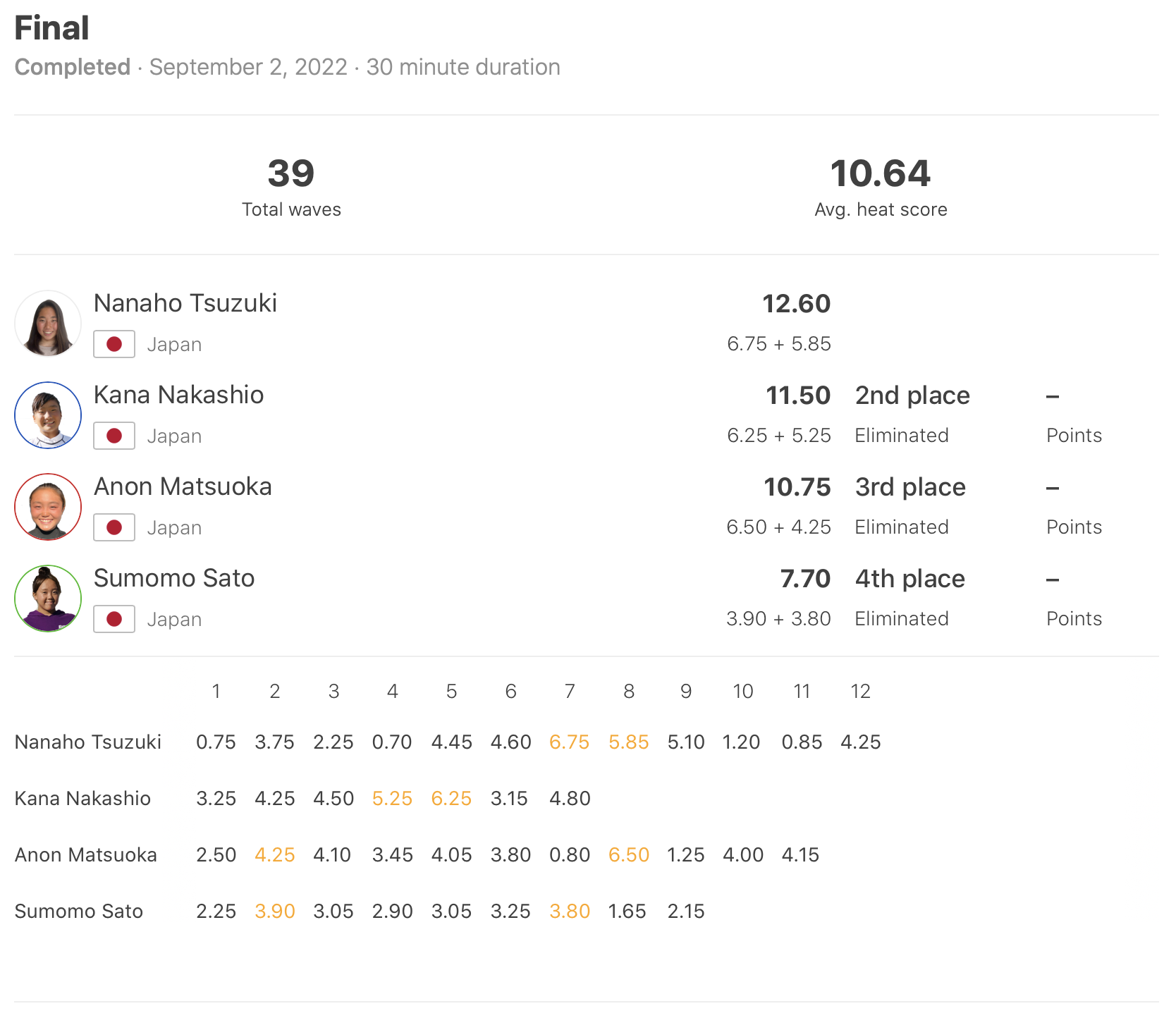Click Japan flag icon under Anon Matsuoka
Viewport: 1176px width, 1018px height.
tap(114, 527)
